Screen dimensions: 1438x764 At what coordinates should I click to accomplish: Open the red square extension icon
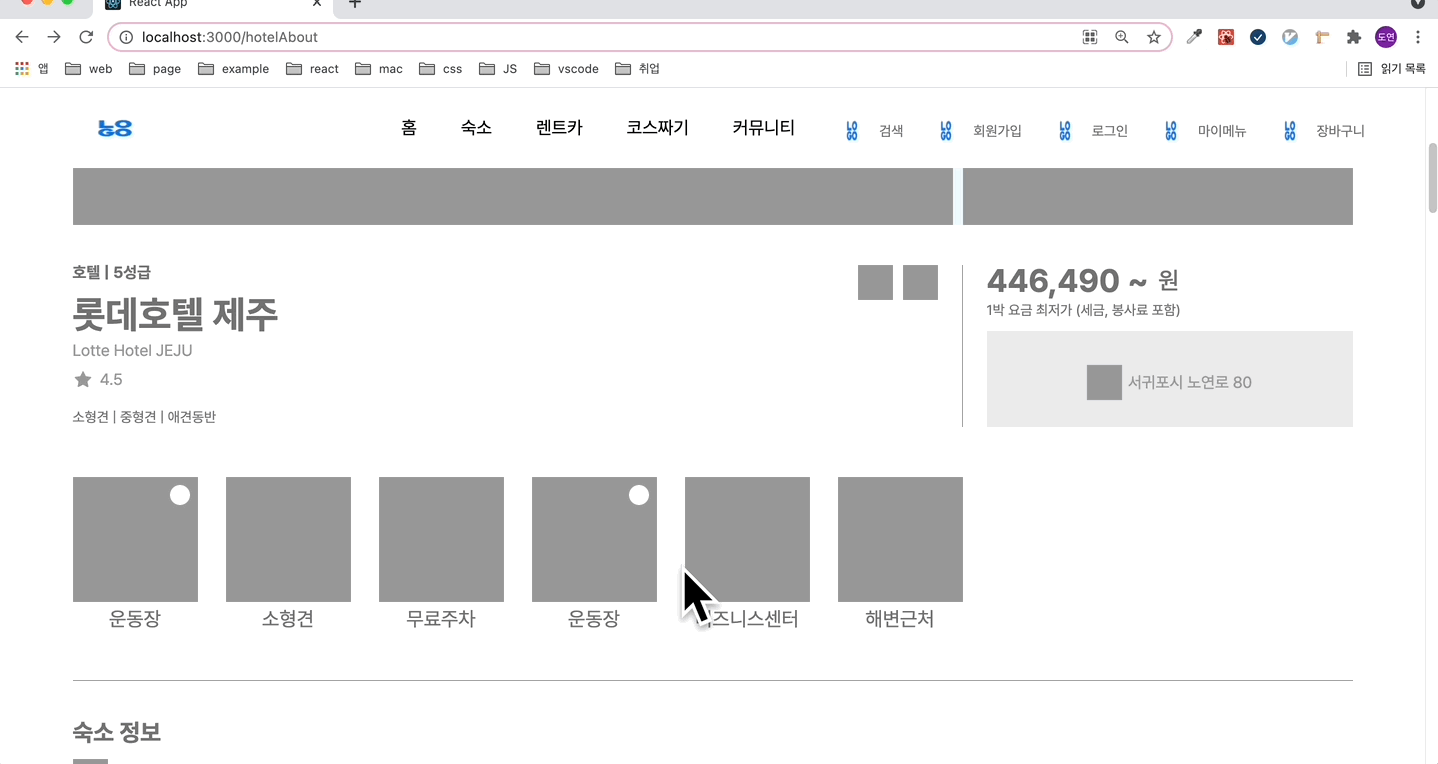coord(1226,37)
